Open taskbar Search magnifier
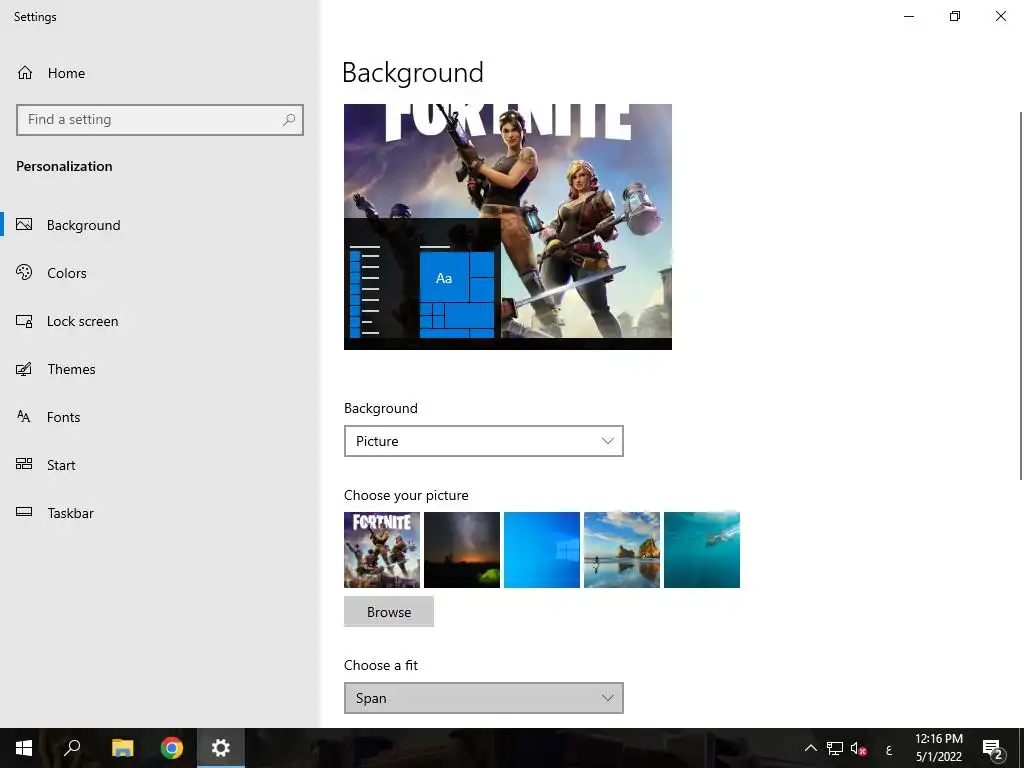The height and width of the screenshot is (768, 1024). coord(72,748)
